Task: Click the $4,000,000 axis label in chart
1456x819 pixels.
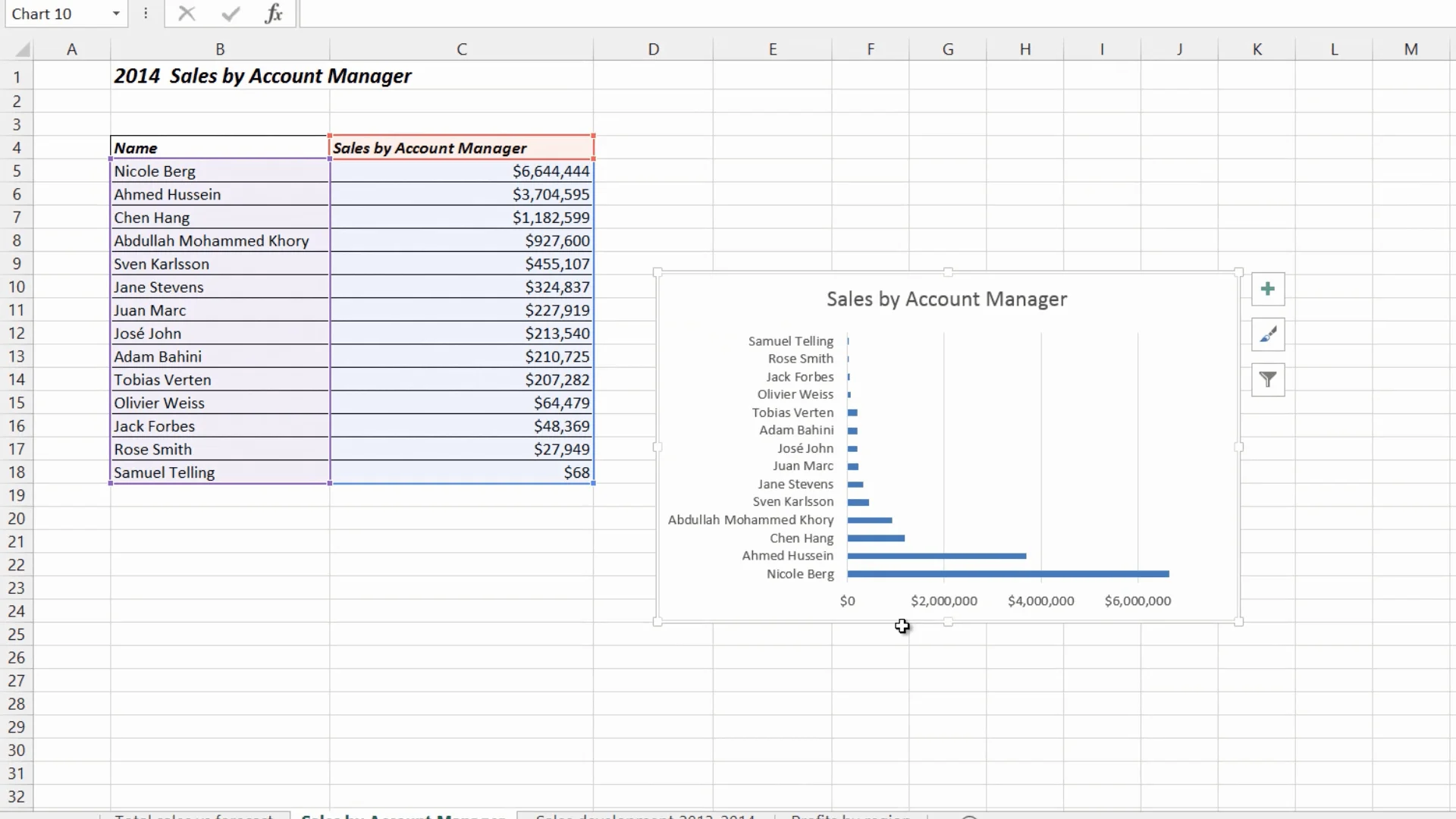Action: [1041, 601]
